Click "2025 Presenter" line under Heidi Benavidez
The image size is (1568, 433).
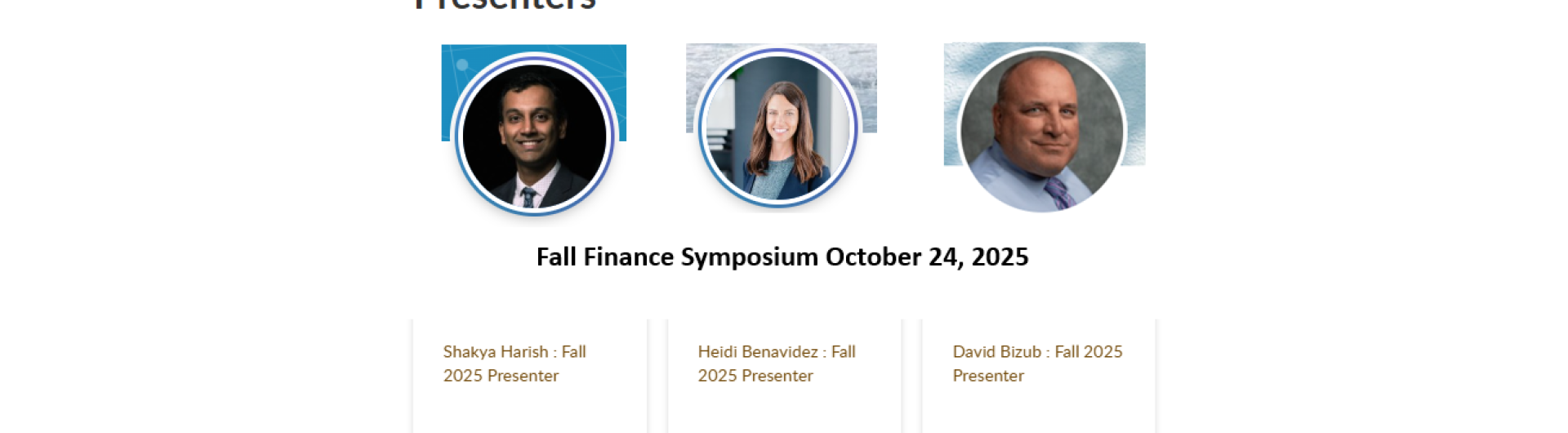tap(755, 376)
